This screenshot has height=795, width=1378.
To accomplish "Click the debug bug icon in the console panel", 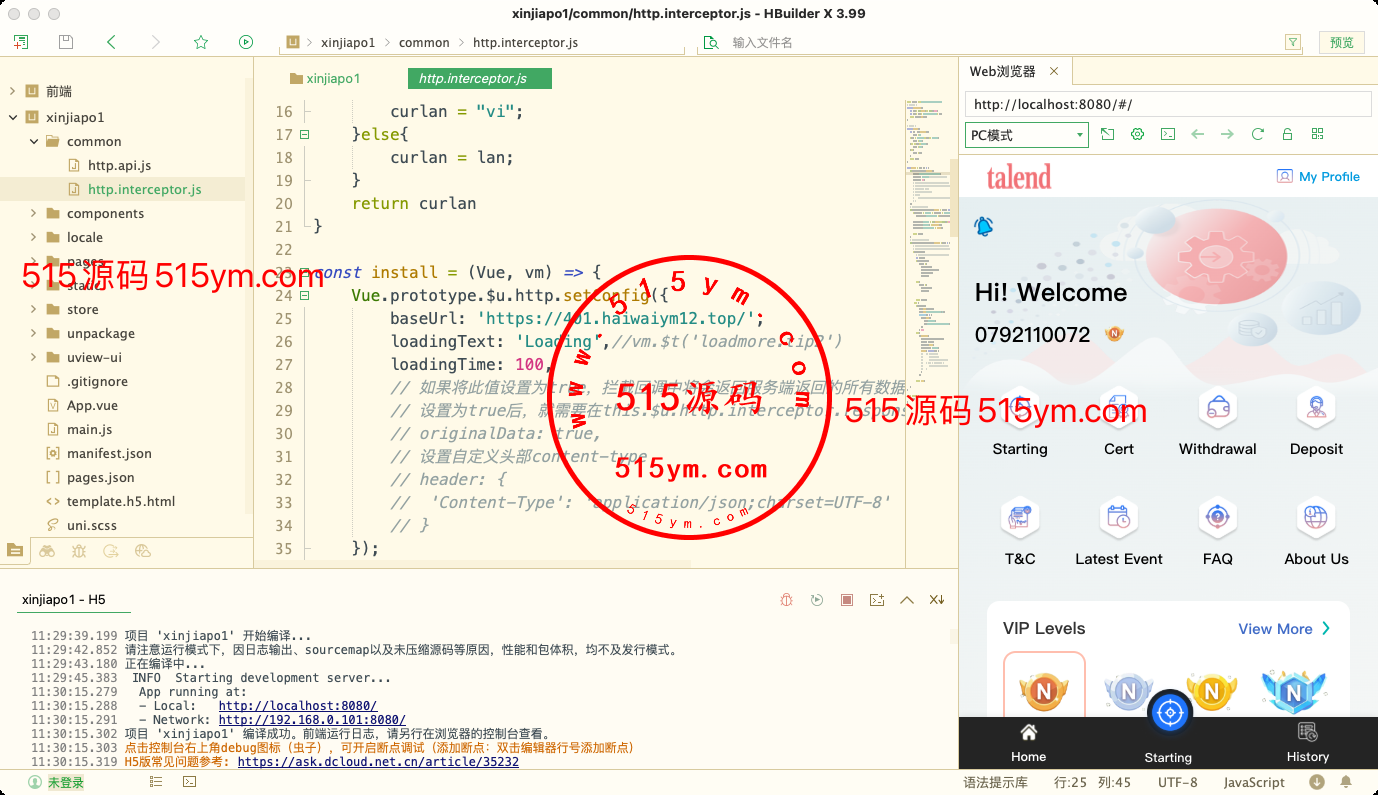I will [787, 600].
